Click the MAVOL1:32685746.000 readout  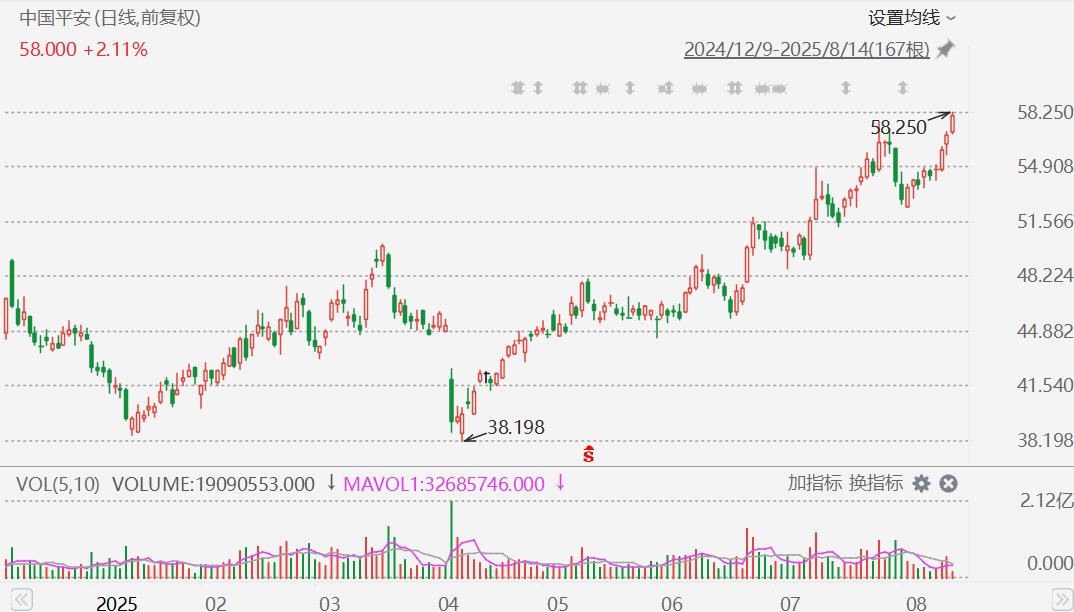pos(444,484)
